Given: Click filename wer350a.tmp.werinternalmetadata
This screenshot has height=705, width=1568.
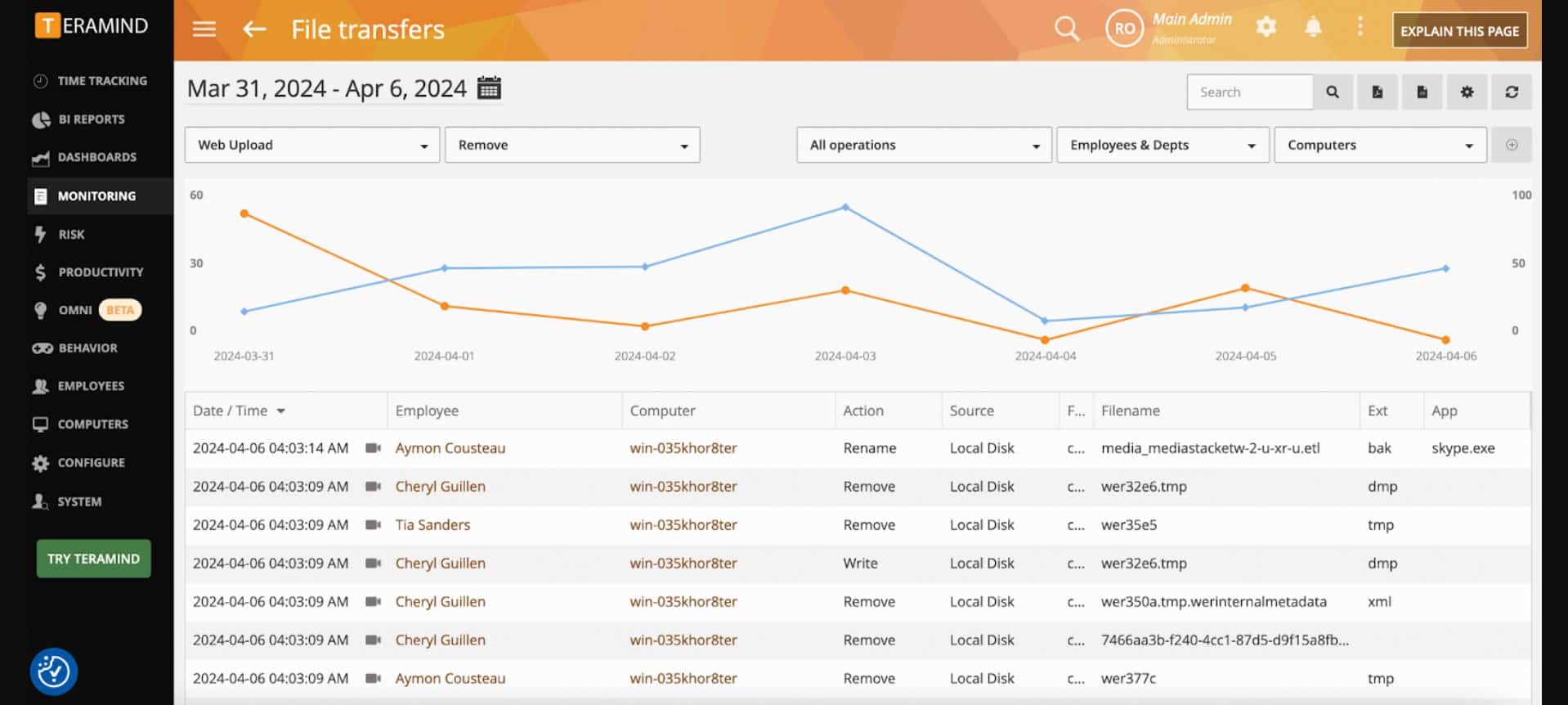Looking at the screenshot, I should point(1213,602).
